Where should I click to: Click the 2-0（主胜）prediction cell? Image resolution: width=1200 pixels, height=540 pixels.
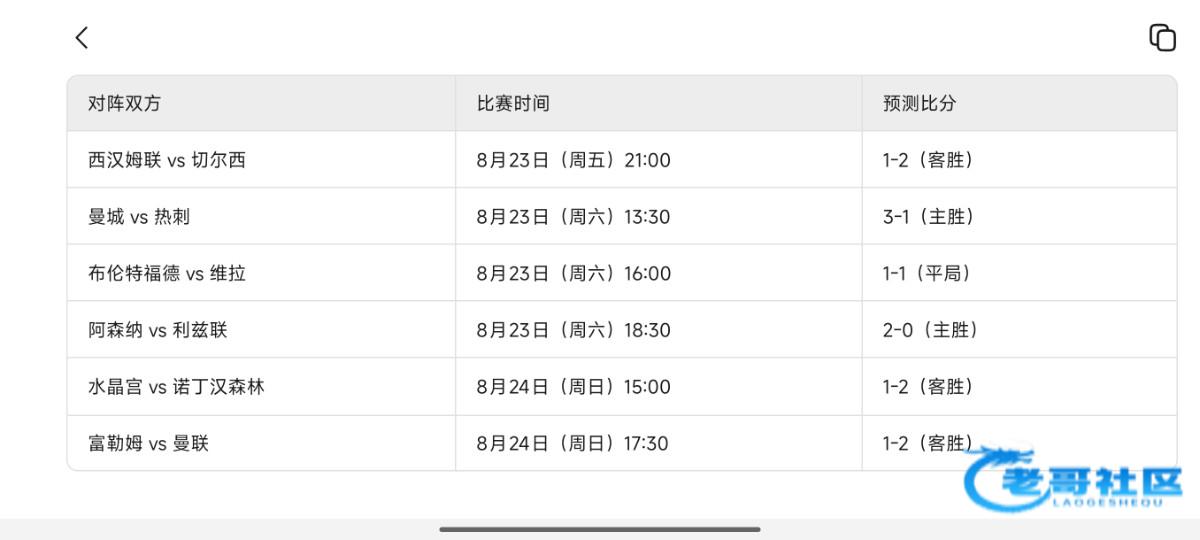(931, 330)
